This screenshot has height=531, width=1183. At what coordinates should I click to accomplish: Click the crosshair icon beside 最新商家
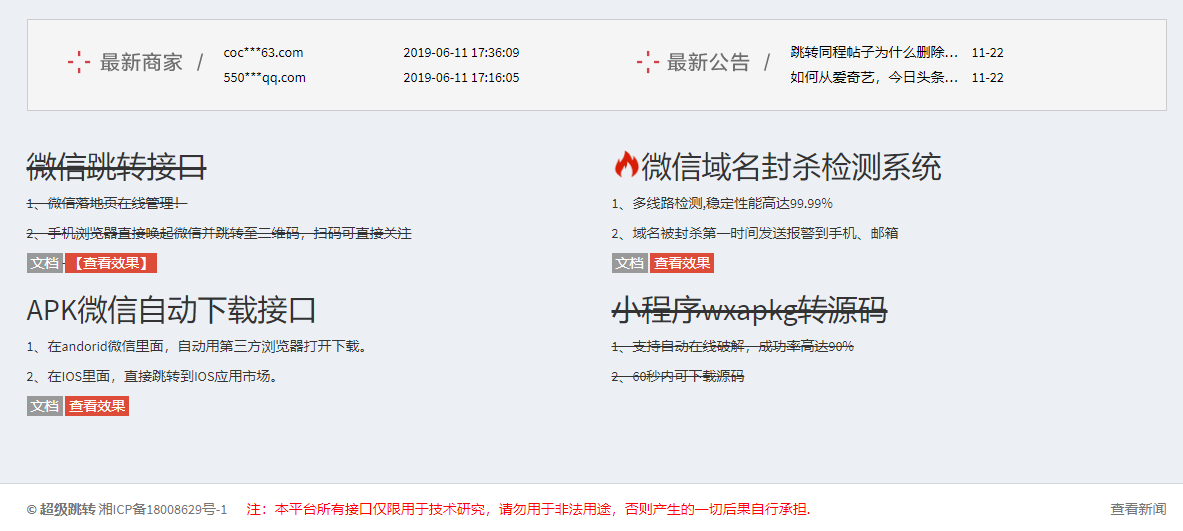point(79,63)
